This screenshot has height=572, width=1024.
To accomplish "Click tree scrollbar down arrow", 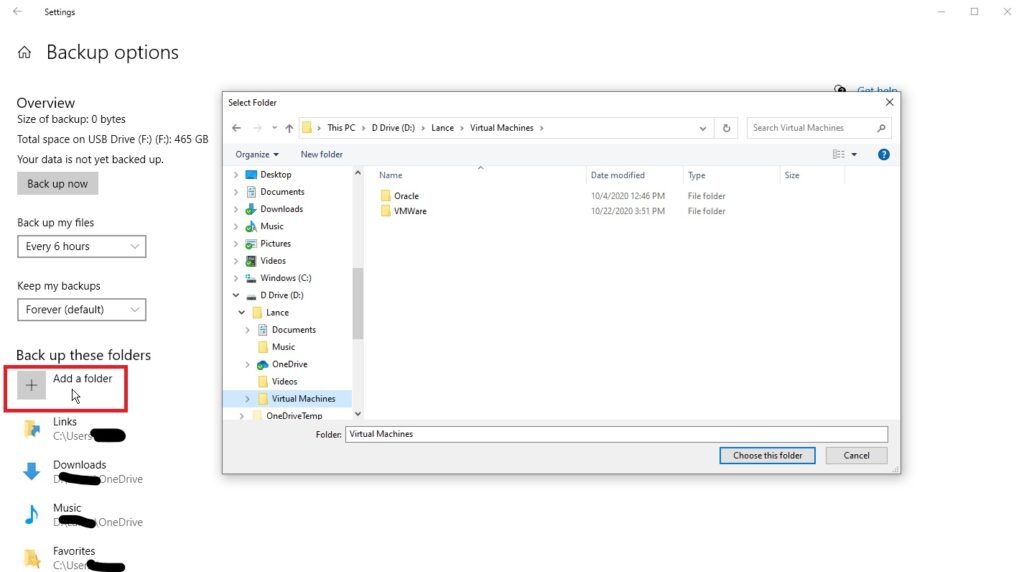I will click(x=358, y=413).
